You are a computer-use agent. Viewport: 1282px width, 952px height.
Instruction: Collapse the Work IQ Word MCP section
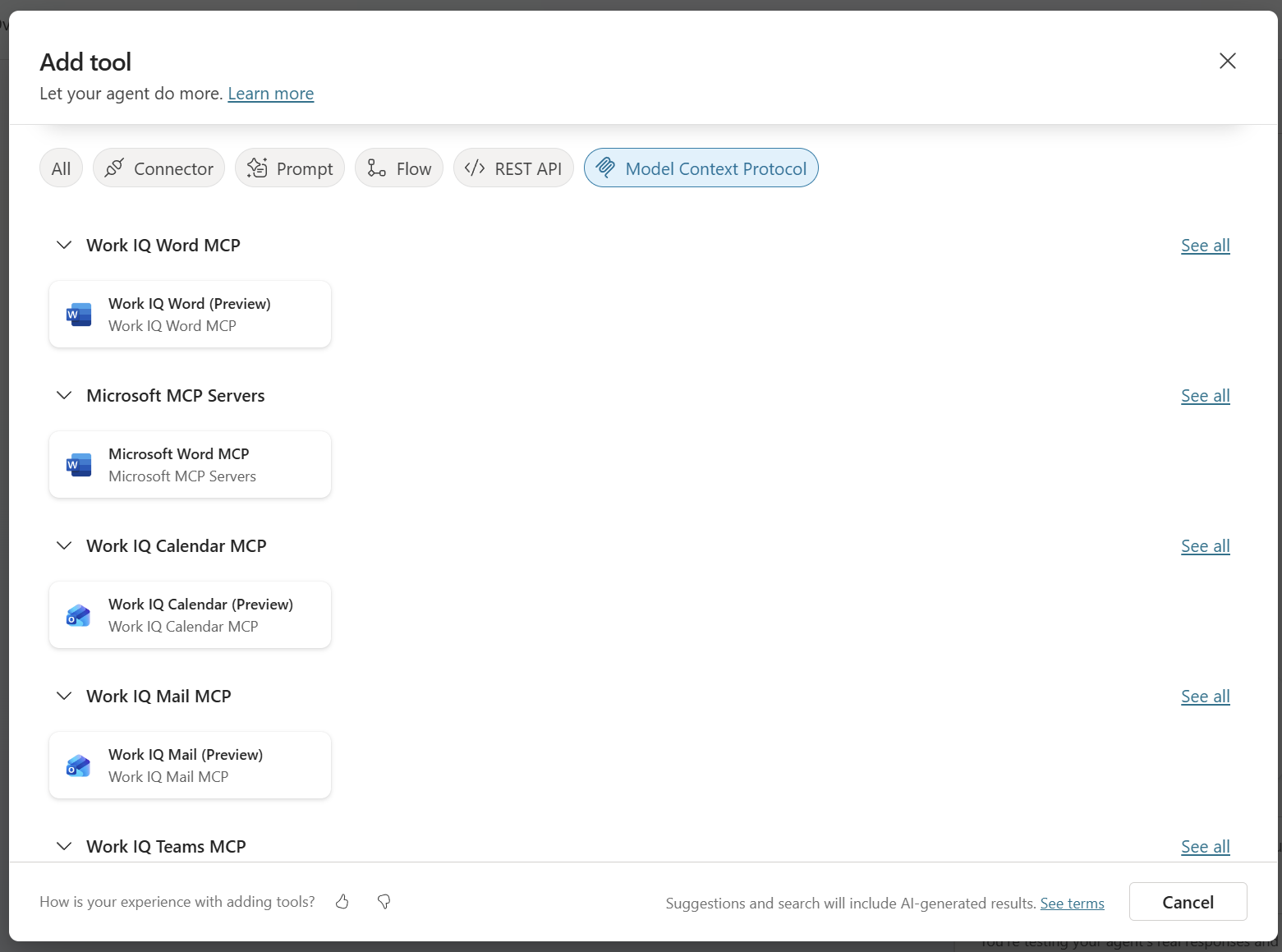(64, 245)
